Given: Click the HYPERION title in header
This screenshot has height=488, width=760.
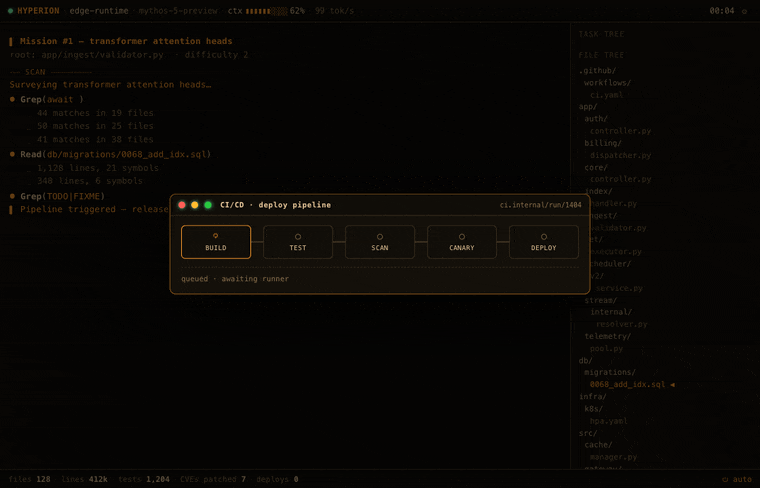Looking at the screenshot, I should point(38,11).
